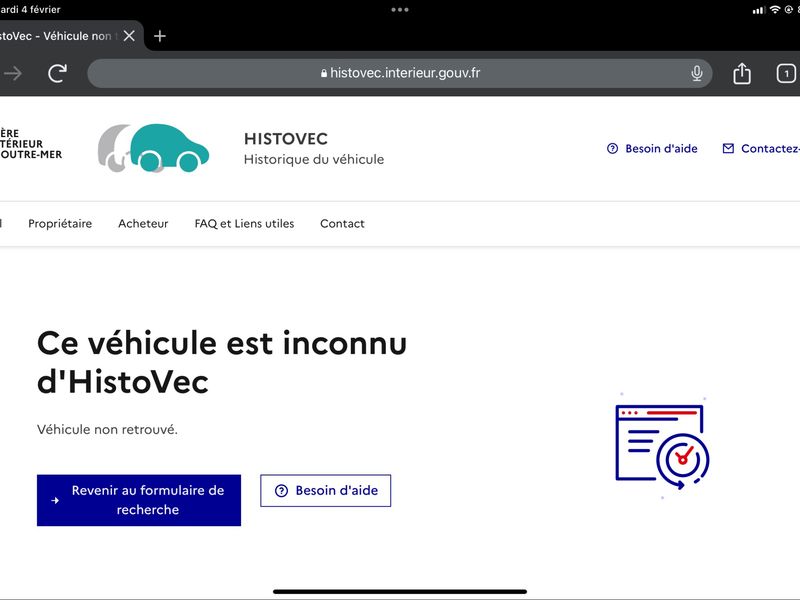Go to the Acheteur menu
This screenshot has height=600, width=800.
tap(143, 223)
